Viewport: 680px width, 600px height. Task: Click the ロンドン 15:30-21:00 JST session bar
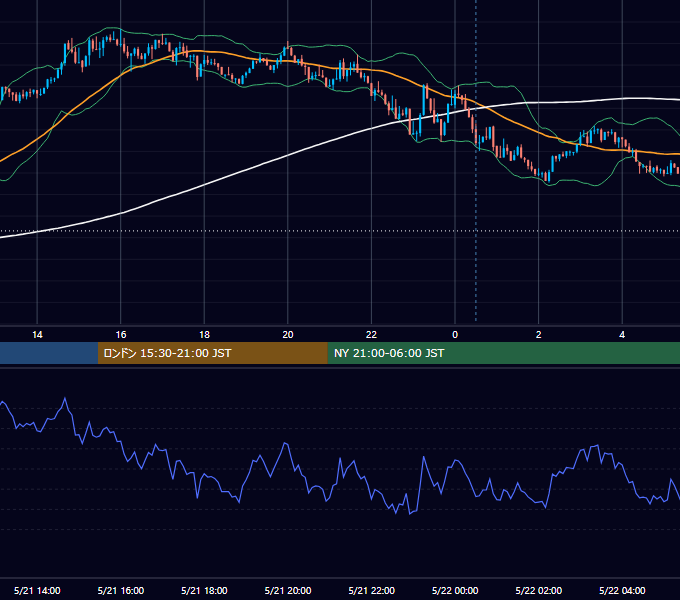(212, 353)
